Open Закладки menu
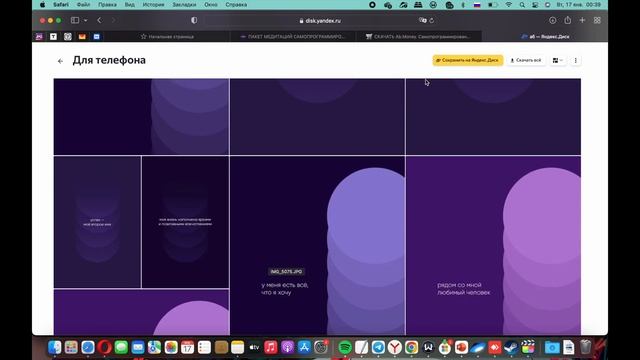This screenshot has height=360, width=640. pos(184,4)
